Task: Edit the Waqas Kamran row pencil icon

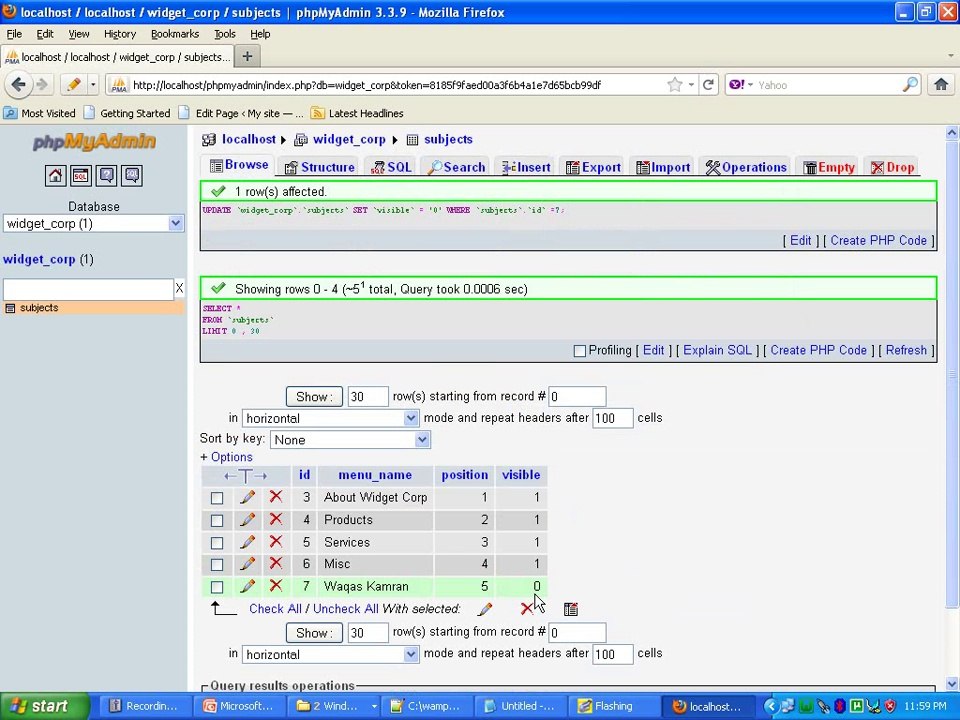Action: tap(247, 587)
